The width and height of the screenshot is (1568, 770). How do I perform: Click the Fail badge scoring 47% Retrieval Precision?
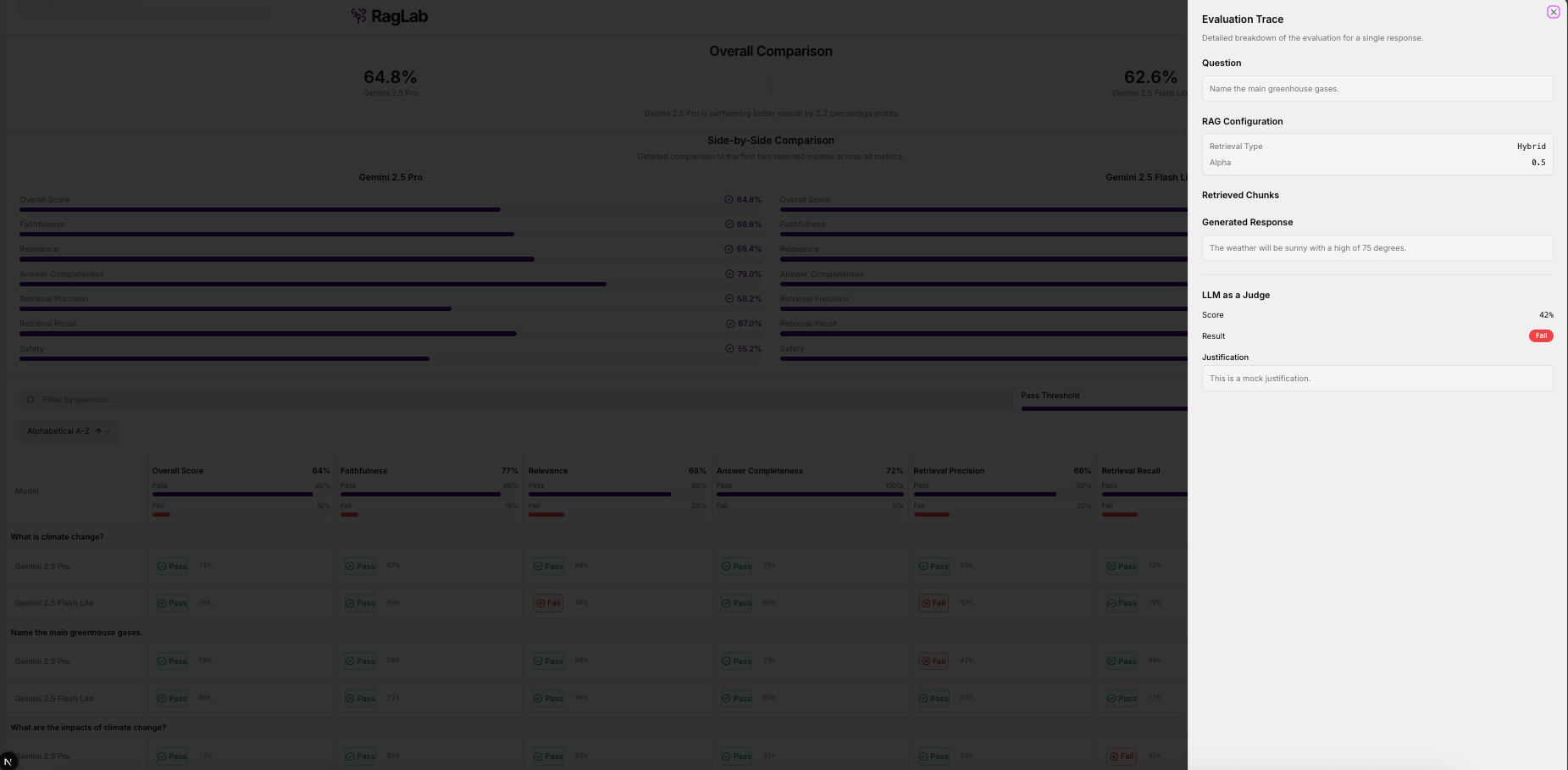coord(934,603)
